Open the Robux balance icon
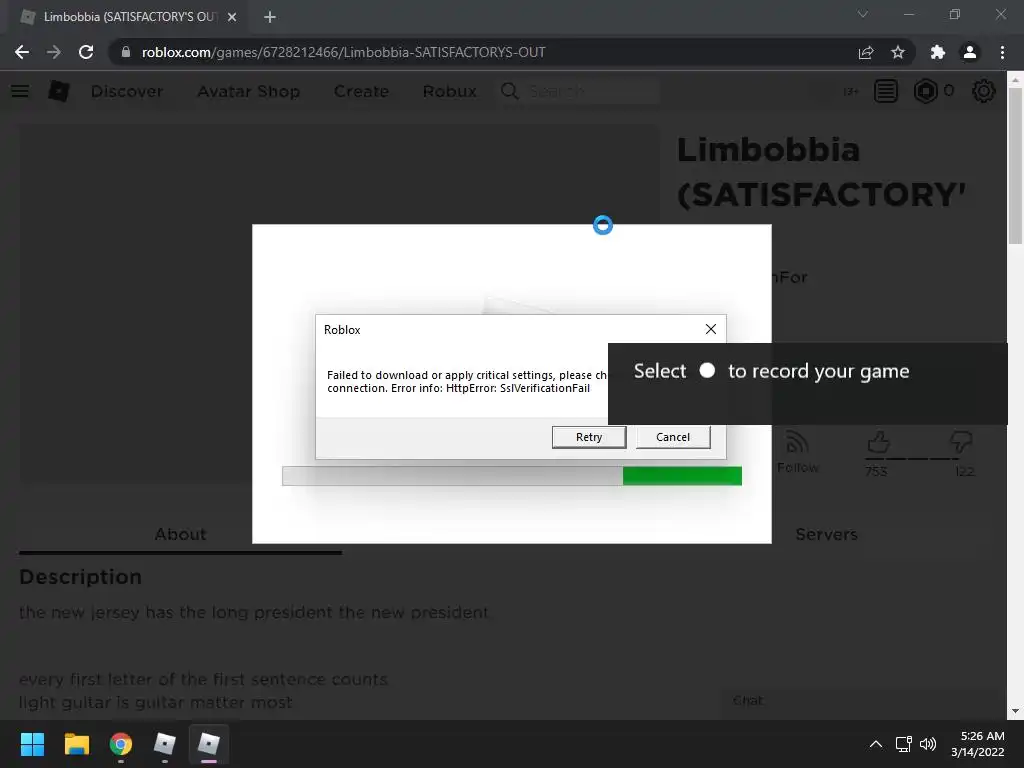Screen dimensions: 1024x768 [x=925, y=91]
